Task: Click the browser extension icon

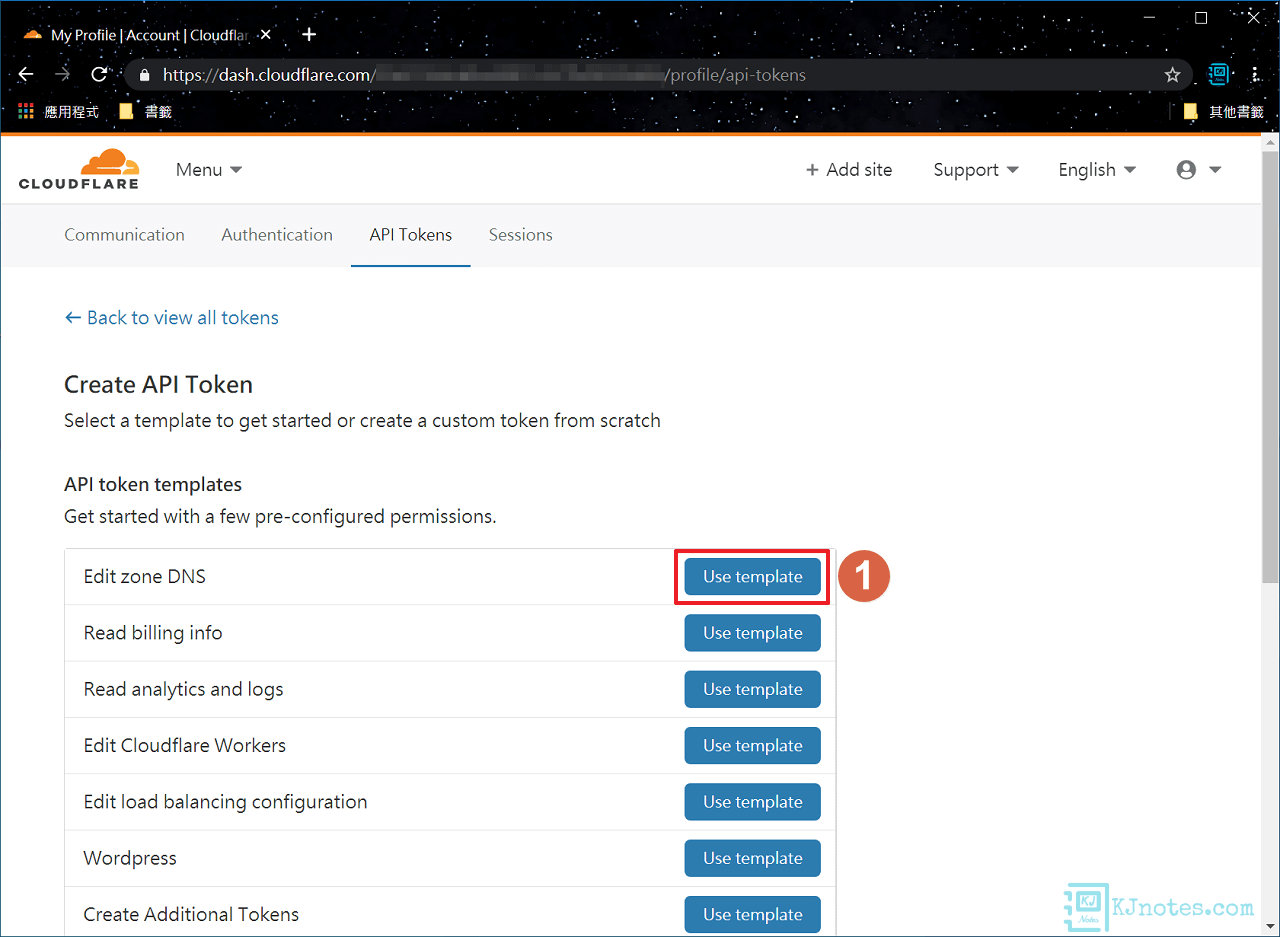Action: [x=1218, y=75]
